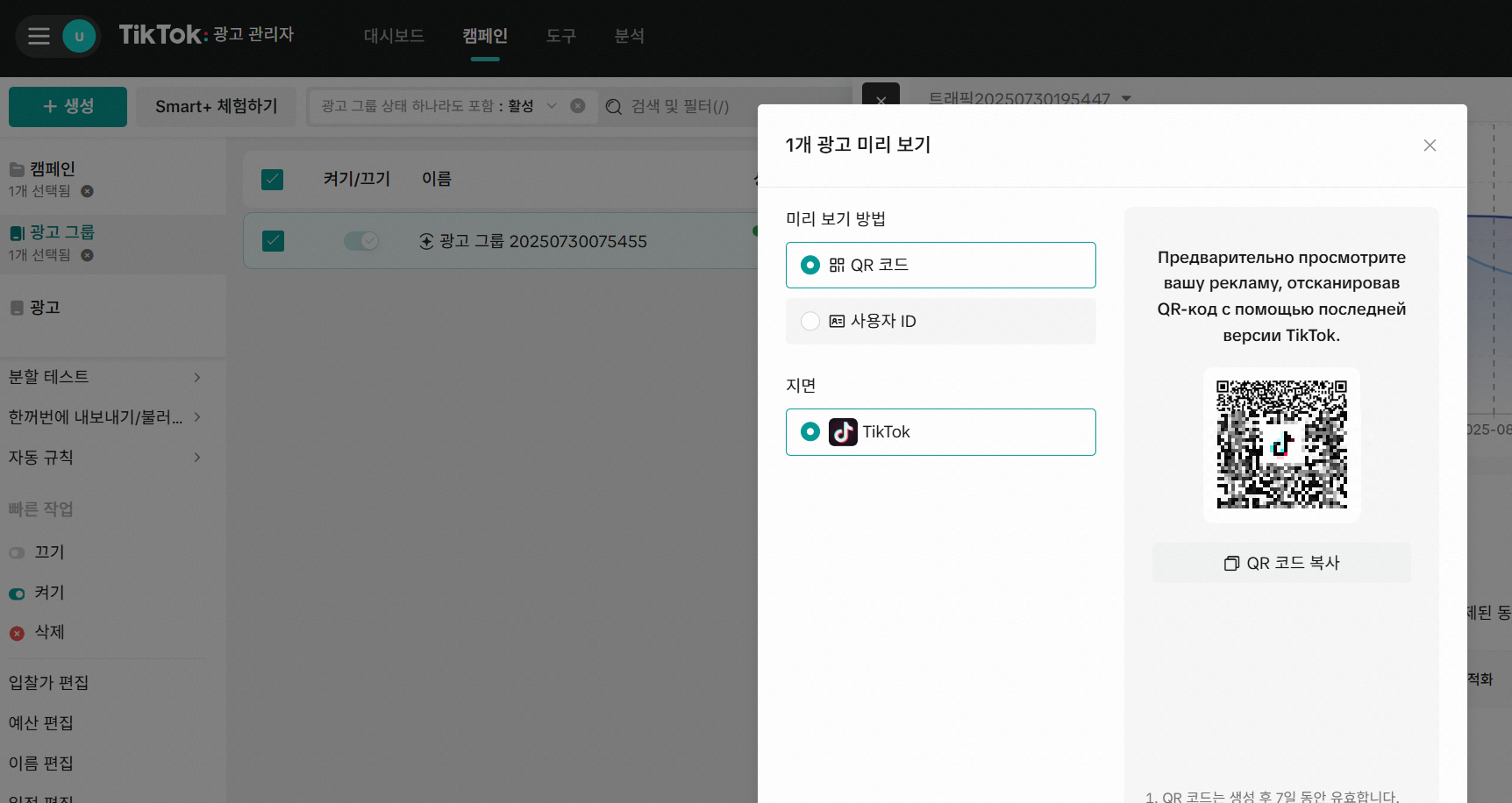1512x803 pixels.
Task: Clear the ad group selection icon
Action: click(87, 255)
